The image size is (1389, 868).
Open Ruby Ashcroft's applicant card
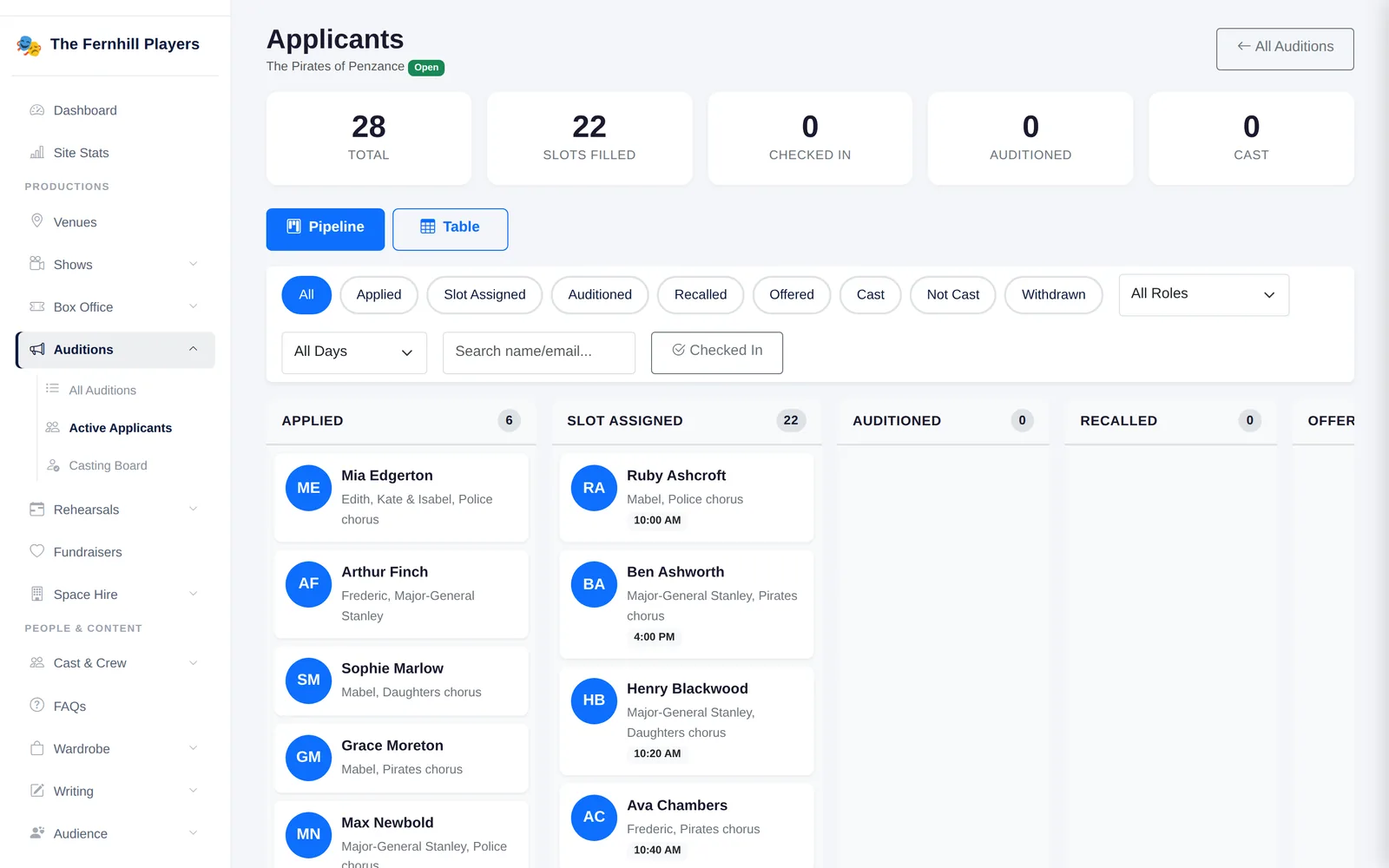point(687,497)
